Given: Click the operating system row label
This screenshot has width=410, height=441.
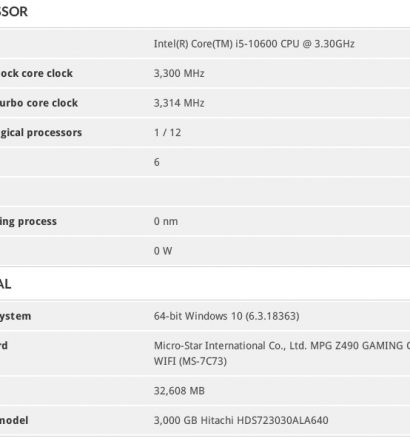Looking at the screenshot, I should (x=15, y=316).
